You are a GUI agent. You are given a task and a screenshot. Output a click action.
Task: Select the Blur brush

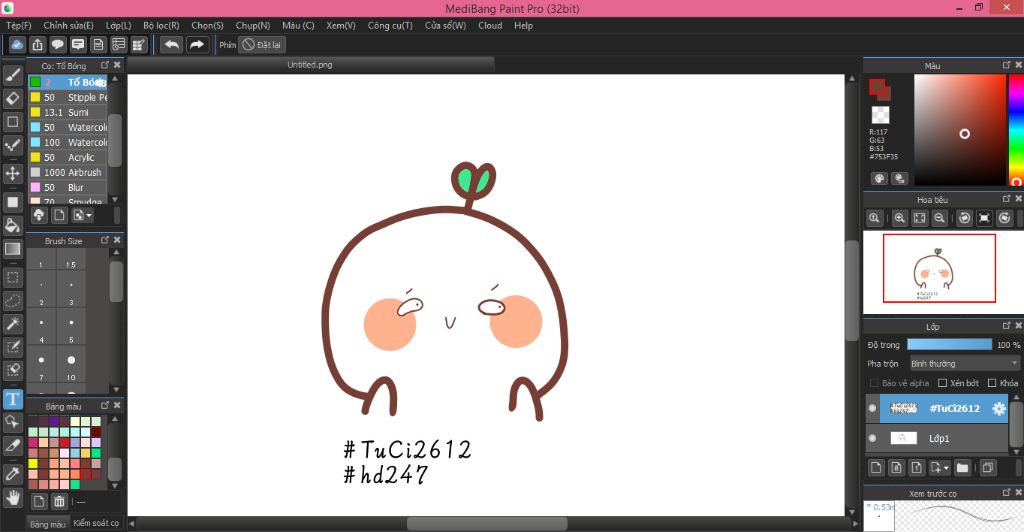[68, 187]
